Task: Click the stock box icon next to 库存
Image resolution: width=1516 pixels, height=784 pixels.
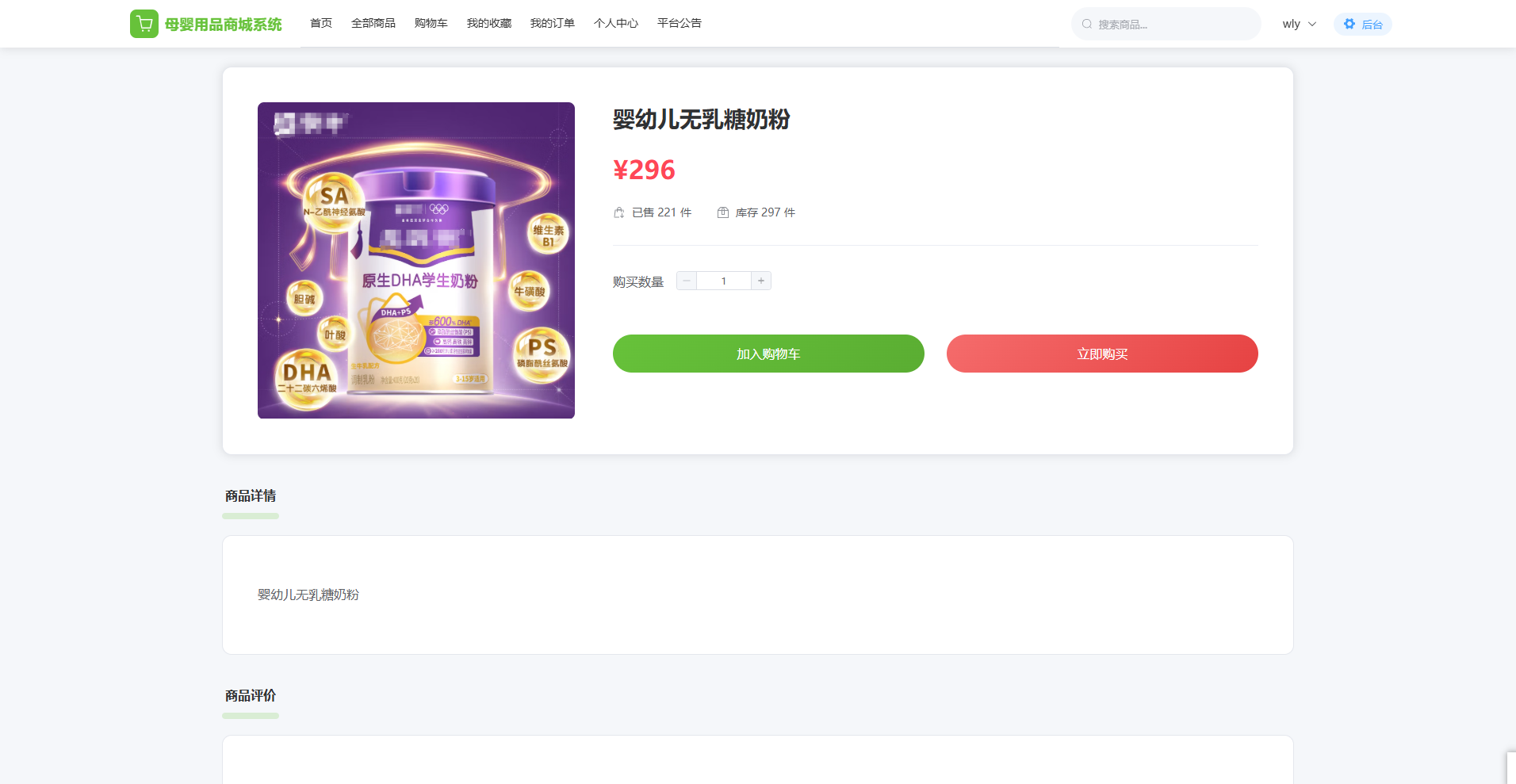Action: click(723, 212)
